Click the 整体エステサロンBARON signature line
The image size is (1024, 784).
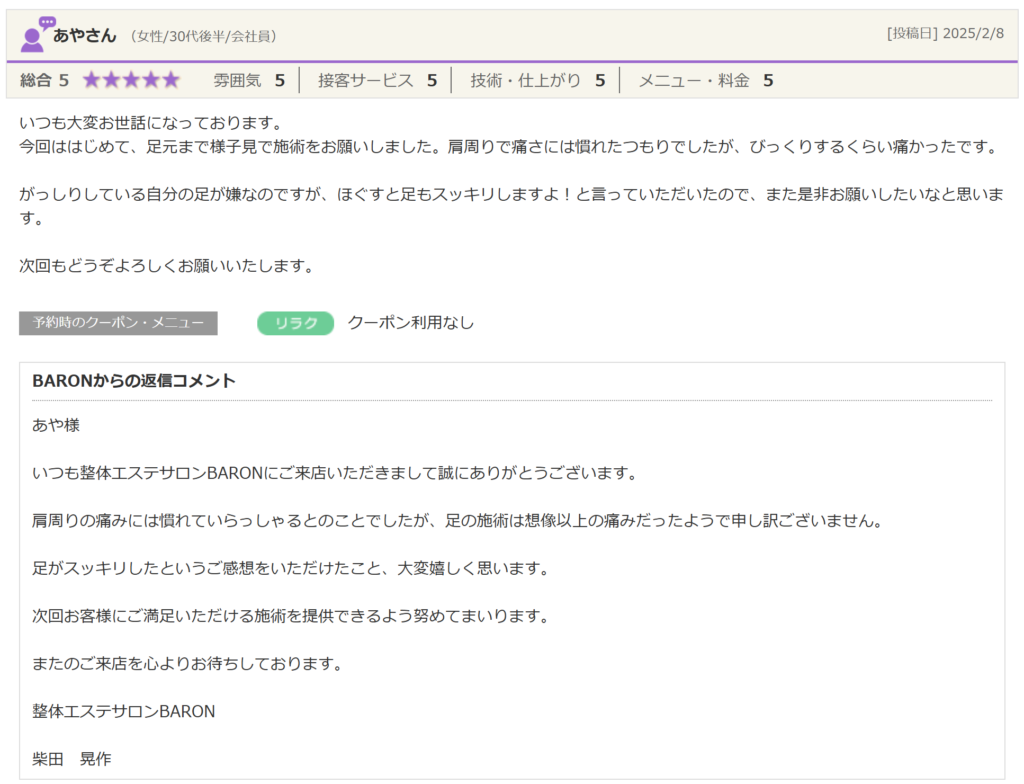pyautogui.click(x=124, y=712)
